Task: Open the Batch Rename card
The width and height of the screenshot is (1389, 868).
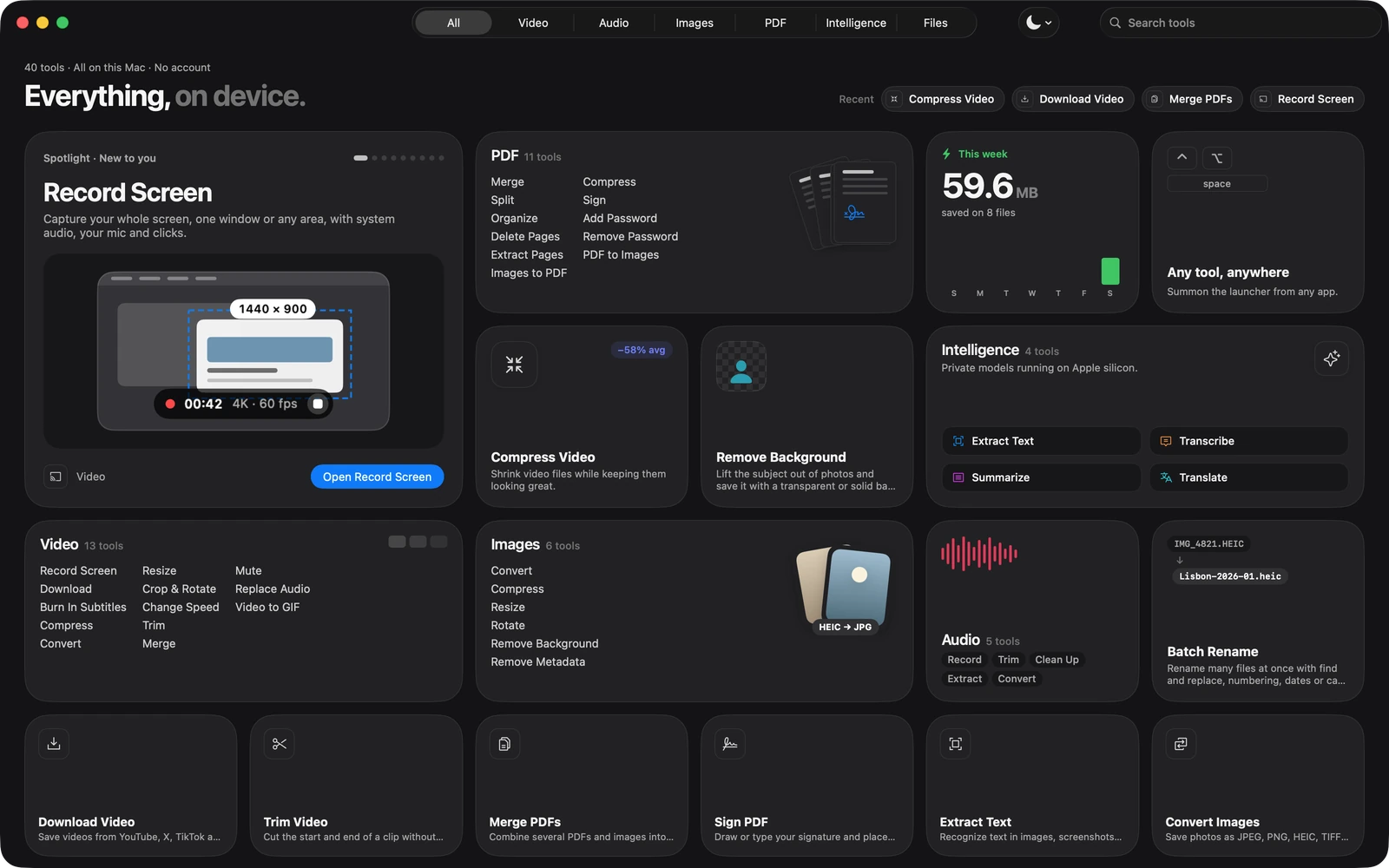Action: [1257, 611]
